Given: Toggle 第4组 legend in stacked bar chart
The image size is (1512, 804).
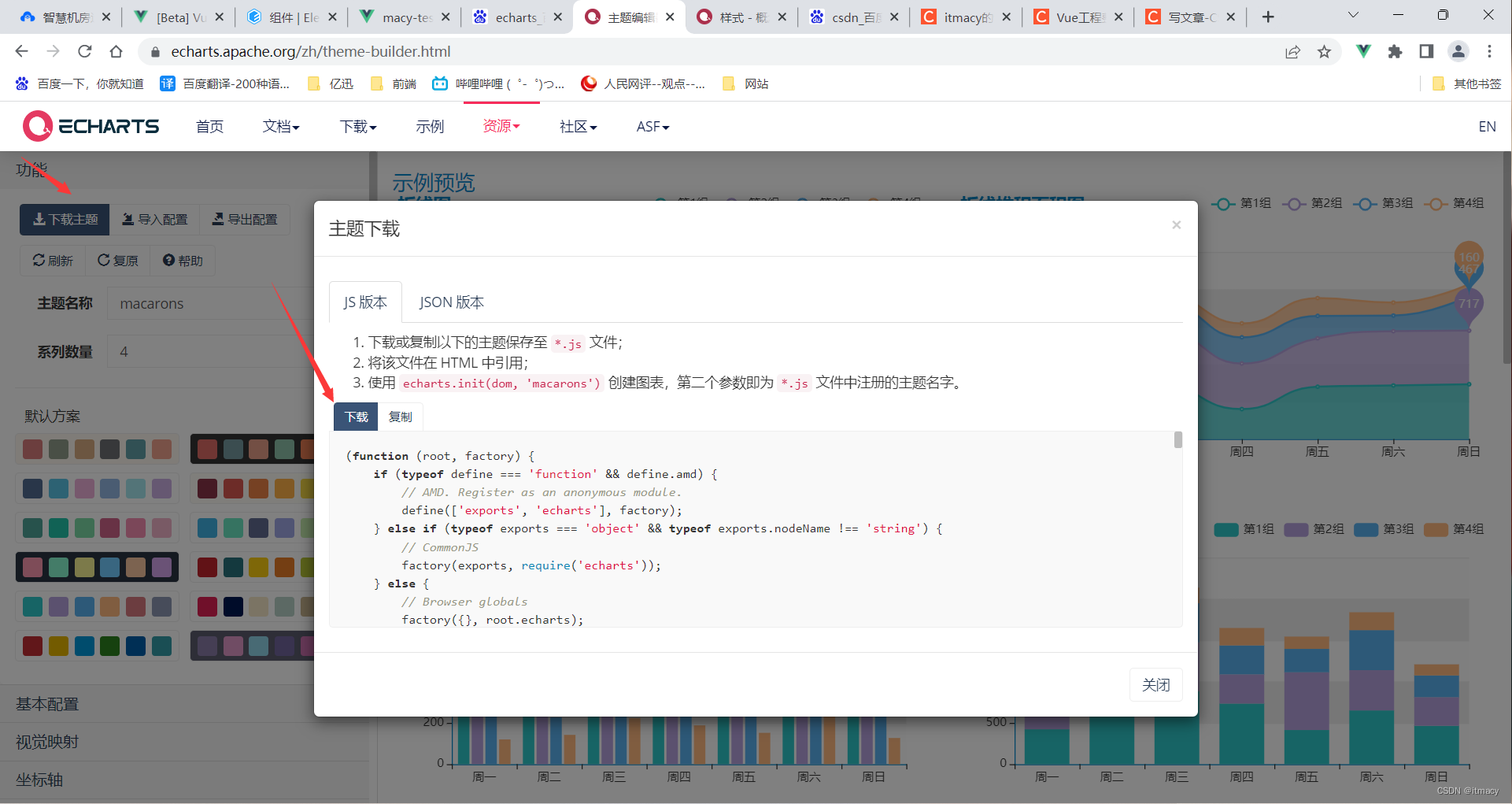Looking at the screenshot, I should pyautogui.click(x=1454, y=529).
